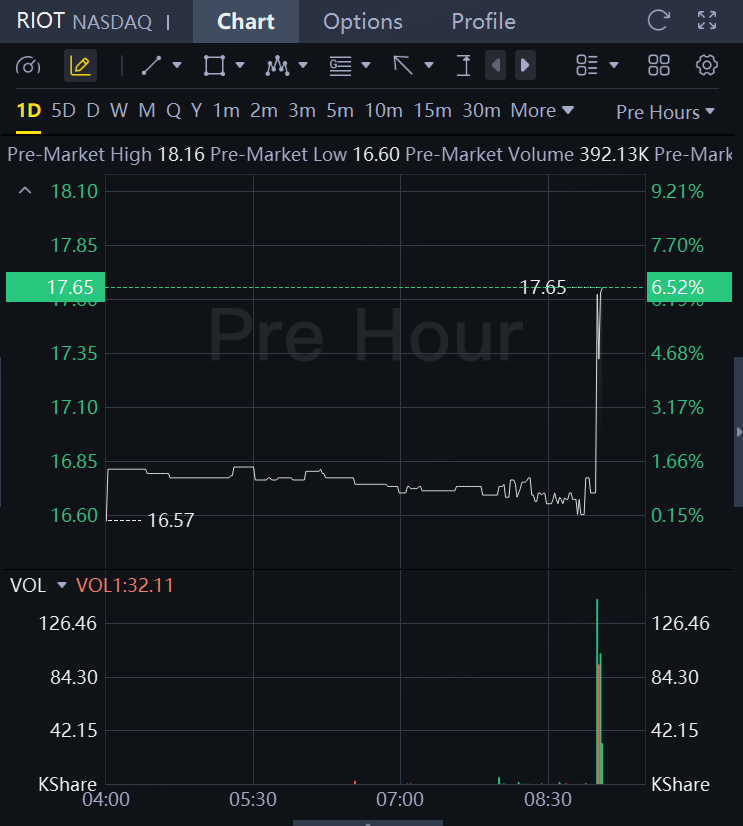This screenshot has width=743, height=826.
Task: Open arrow annotation tool dropdown arrow
Action: [429, 65]
